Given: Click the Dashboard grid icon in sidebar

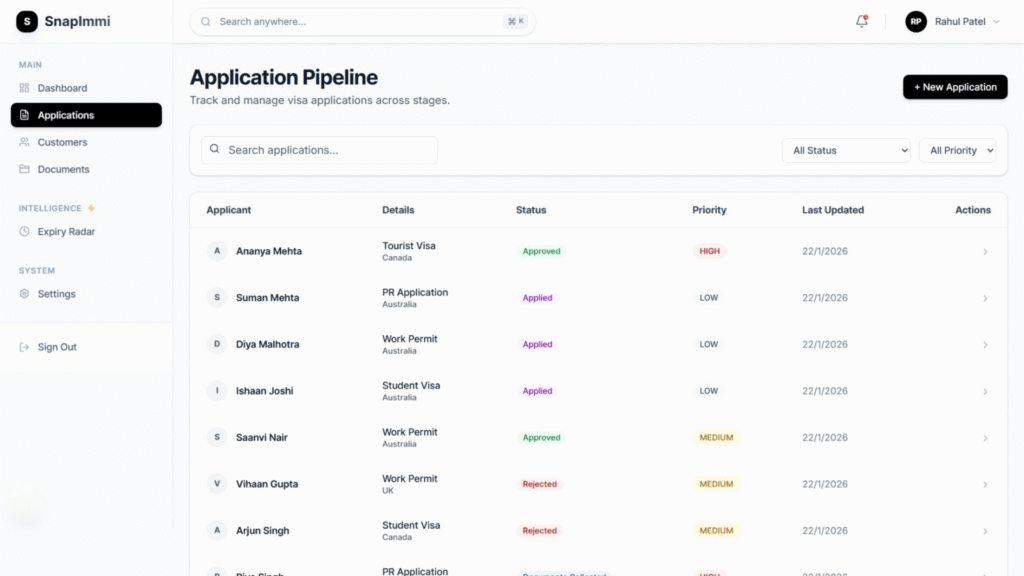Looking at the screenshot, I should tap(25, 88).
